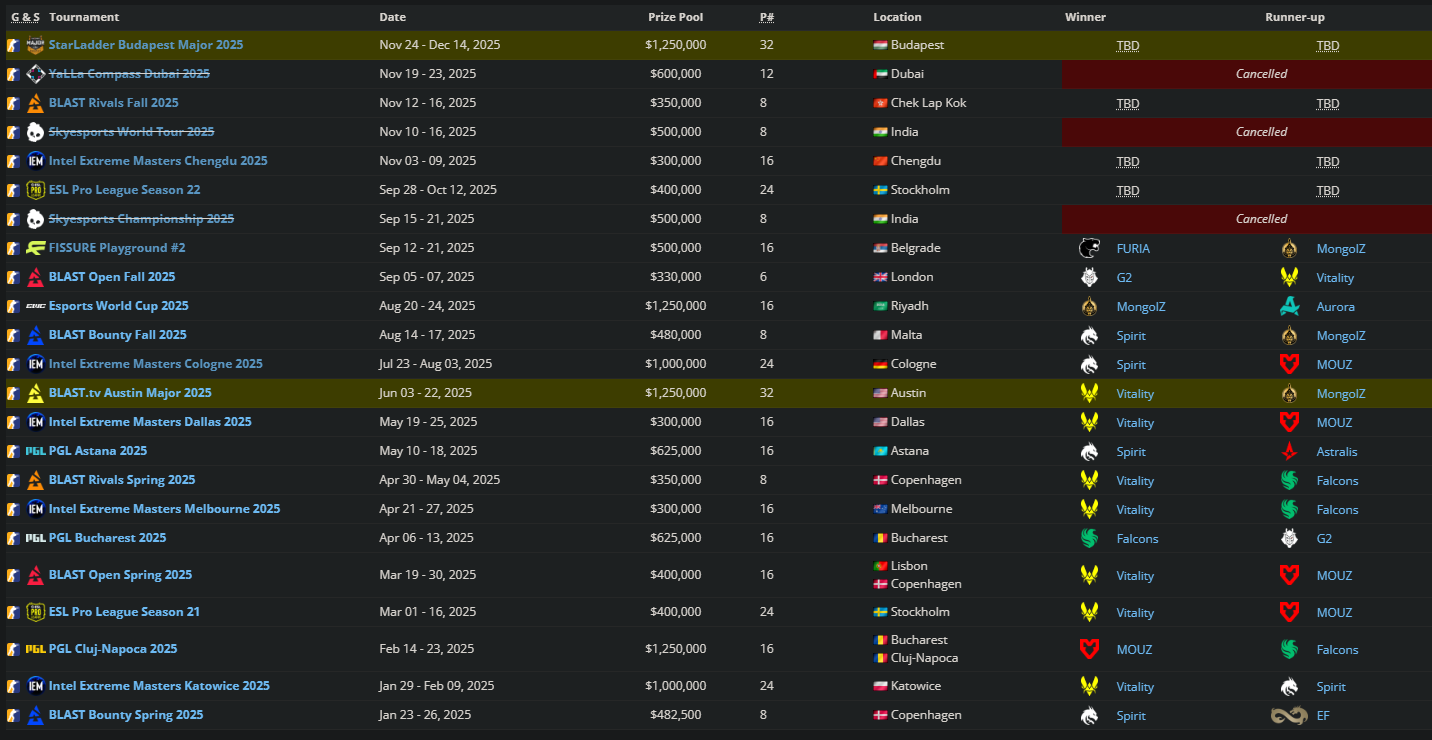
Task: Click the Astralis team name link
Action: tap(1336, 452)
